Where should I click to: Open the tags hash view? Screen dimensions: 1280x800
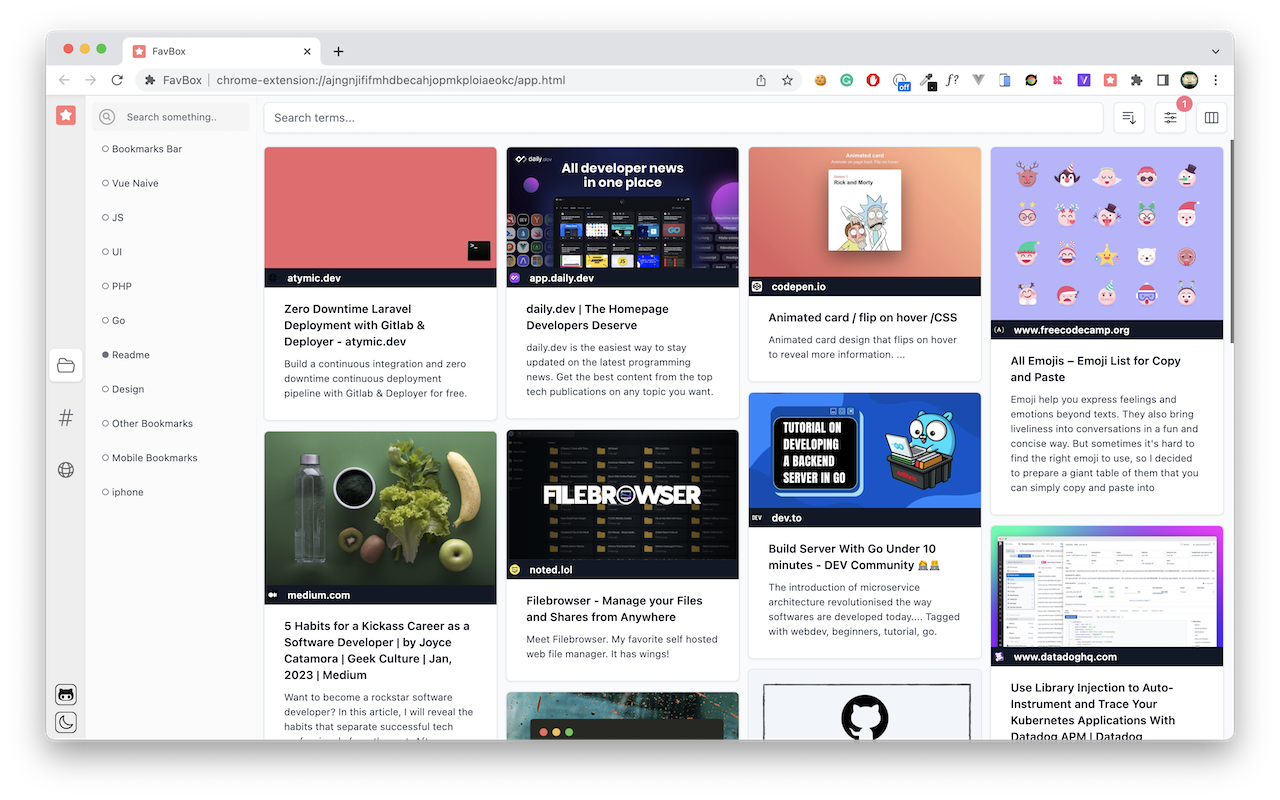(66, 418)
